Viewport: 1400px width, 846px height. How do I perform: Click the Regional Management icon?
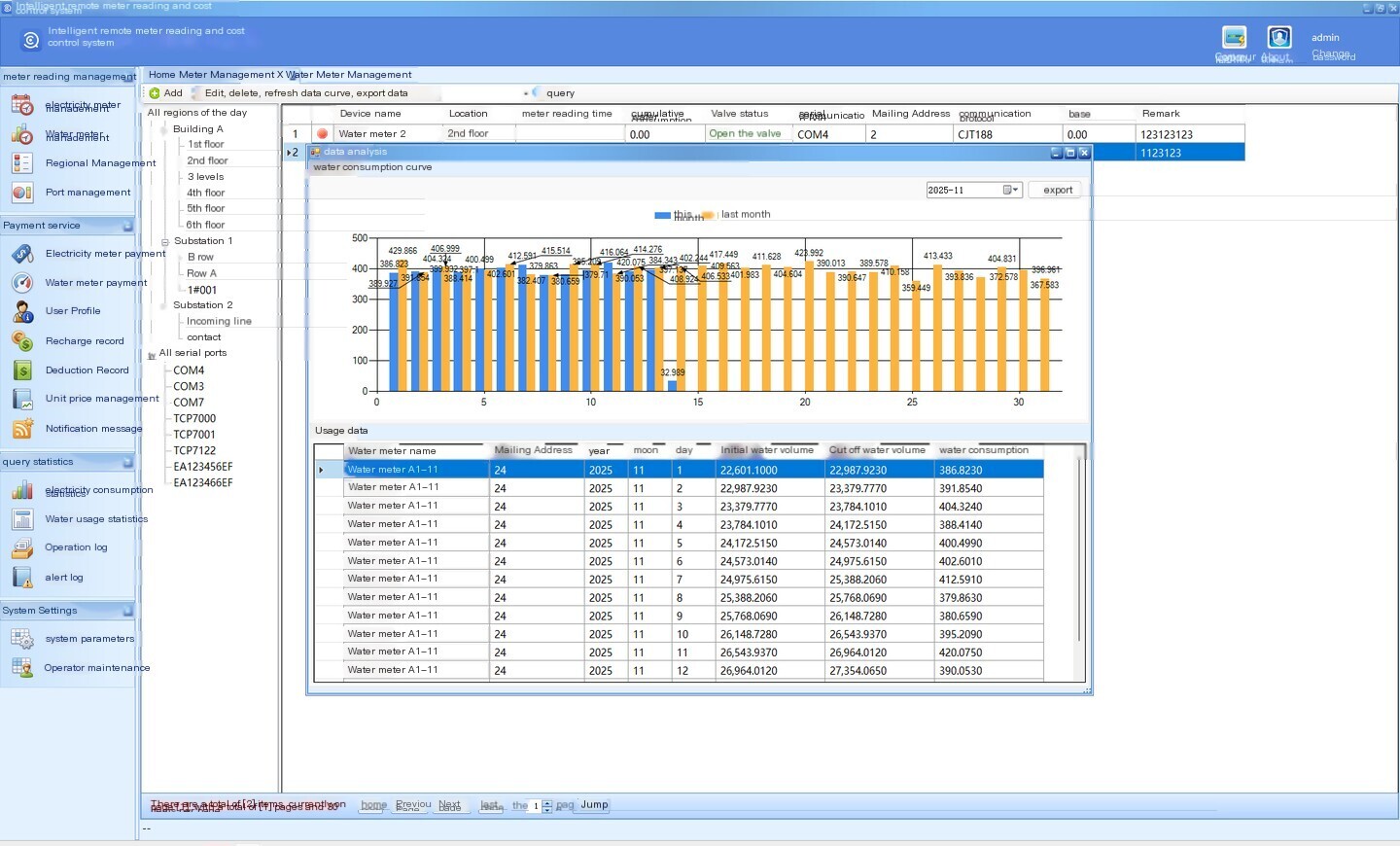click(x=22, y=163)
